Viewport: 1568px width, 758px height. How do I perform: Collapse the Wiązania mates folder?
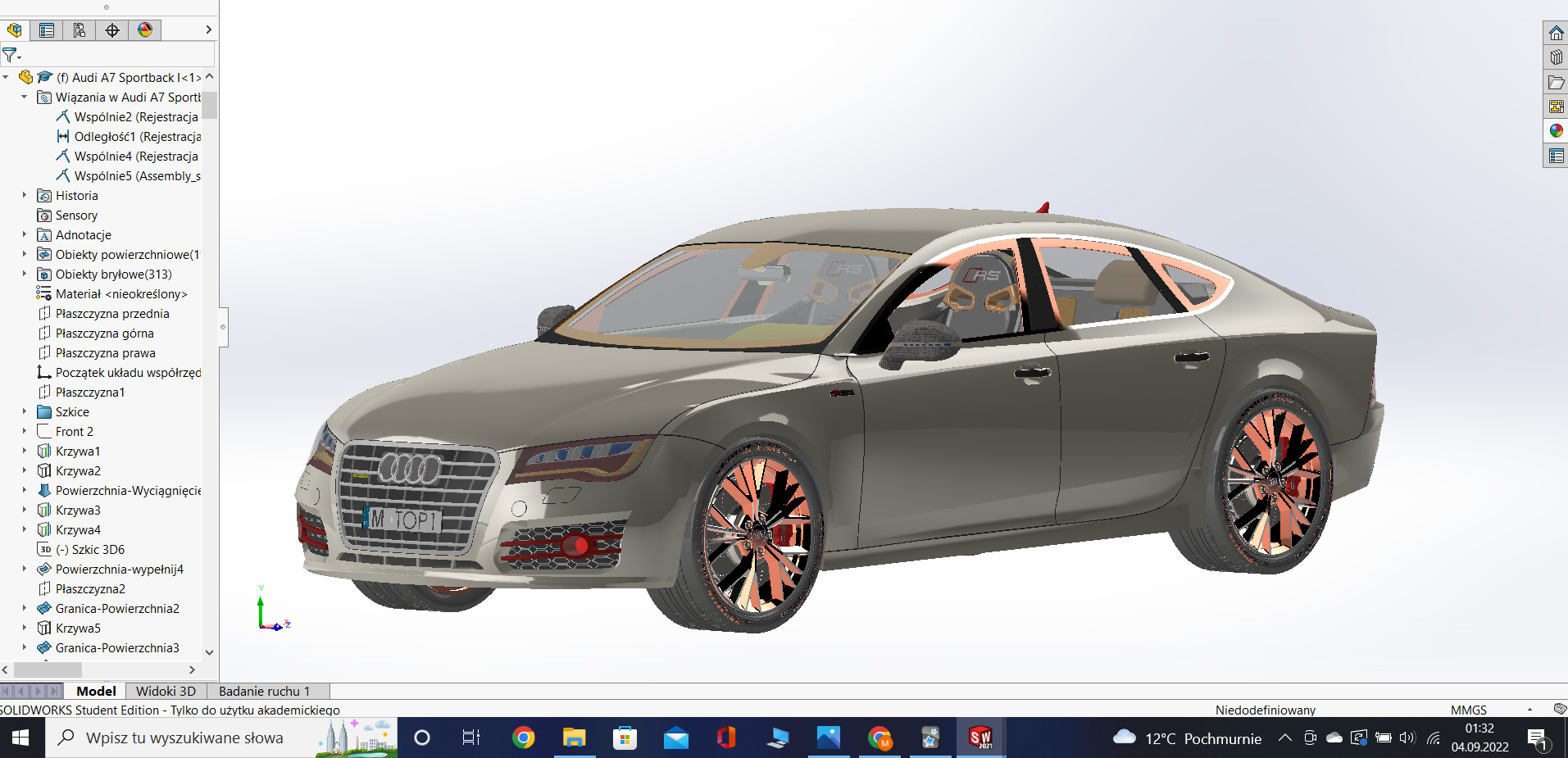pyautogui.click(x=24, y=97)
